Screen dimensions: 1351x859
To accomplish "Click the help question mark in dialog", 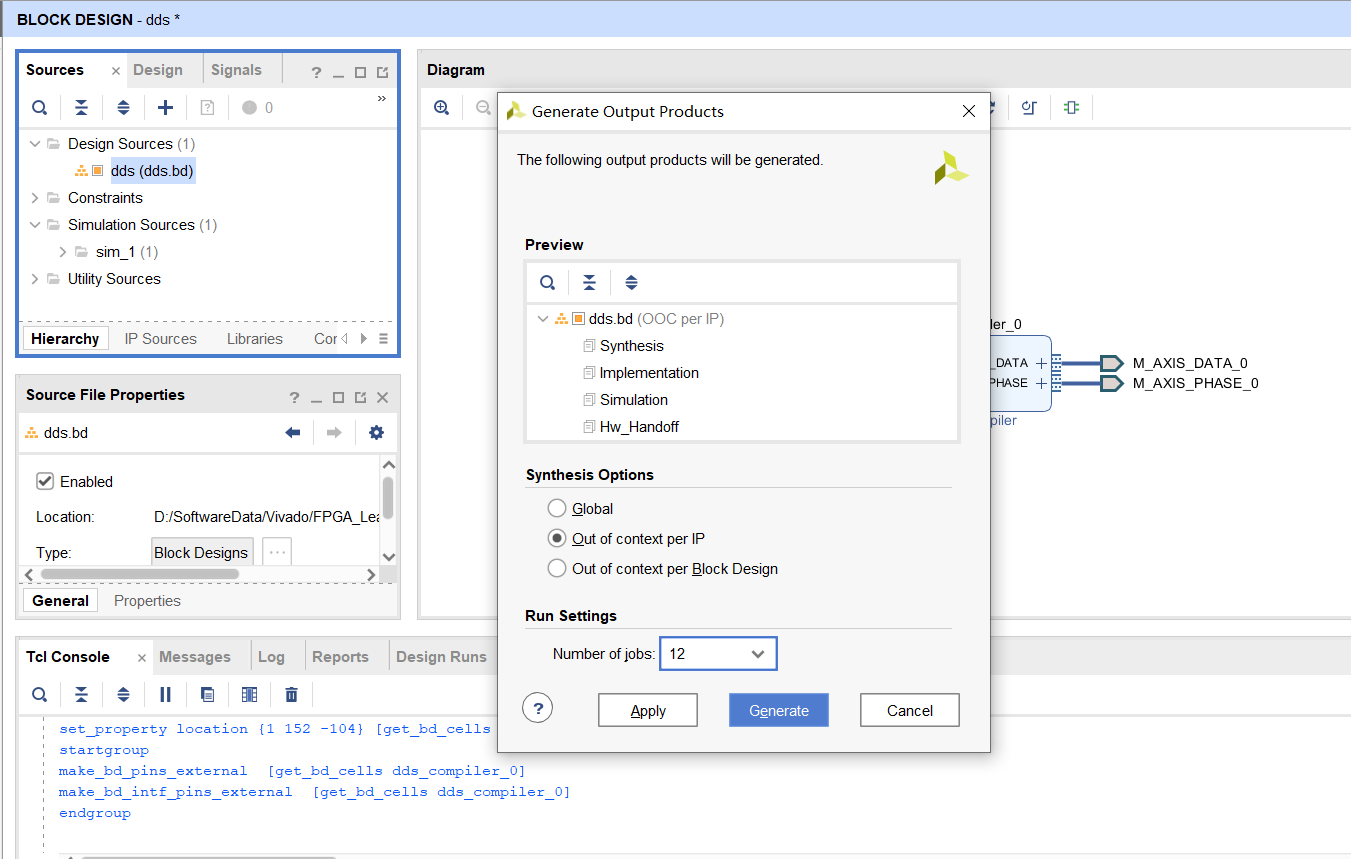I will (538, 709).
